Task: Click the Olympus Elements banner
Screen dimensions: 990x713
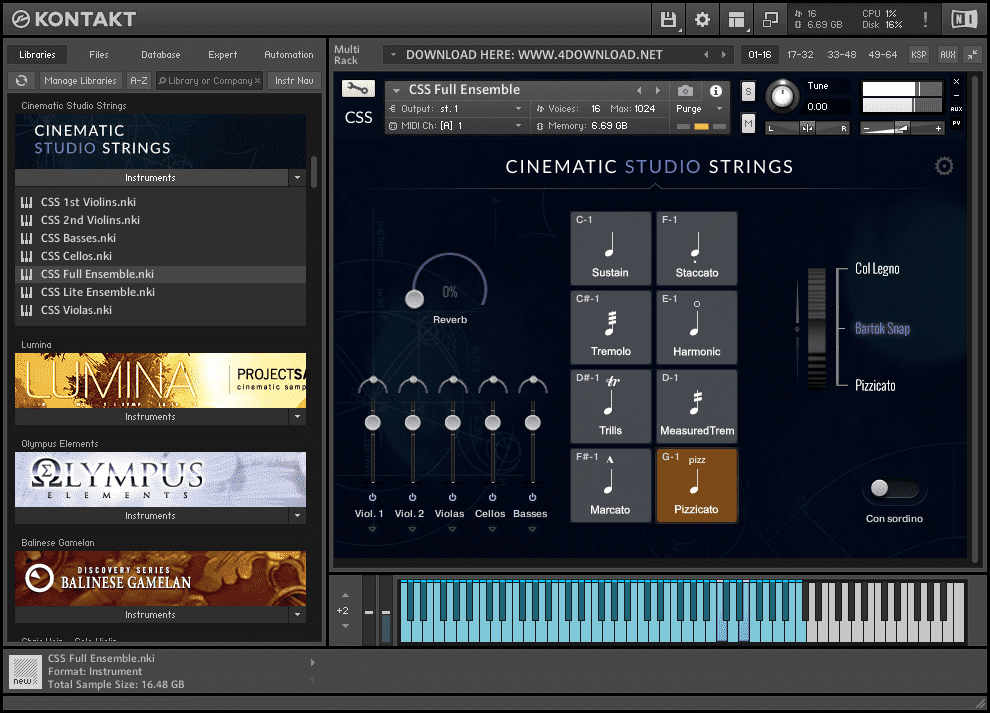Action: (160, 479)
